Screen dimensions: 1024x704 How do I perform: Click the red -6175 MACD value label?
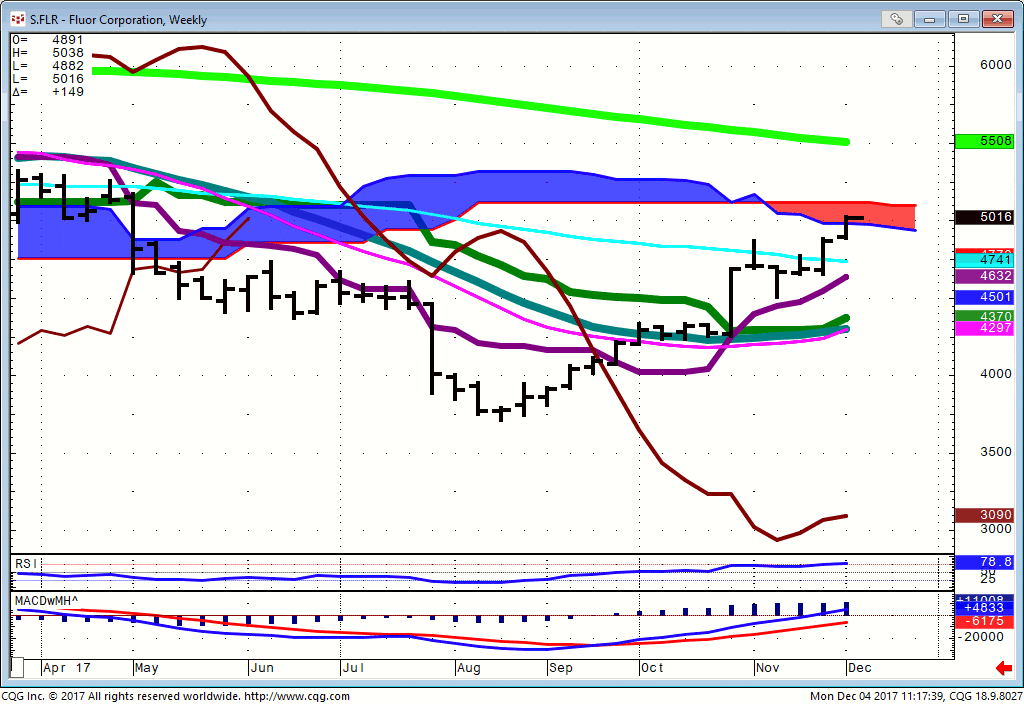pyautogui.click(x=985, y=621)
